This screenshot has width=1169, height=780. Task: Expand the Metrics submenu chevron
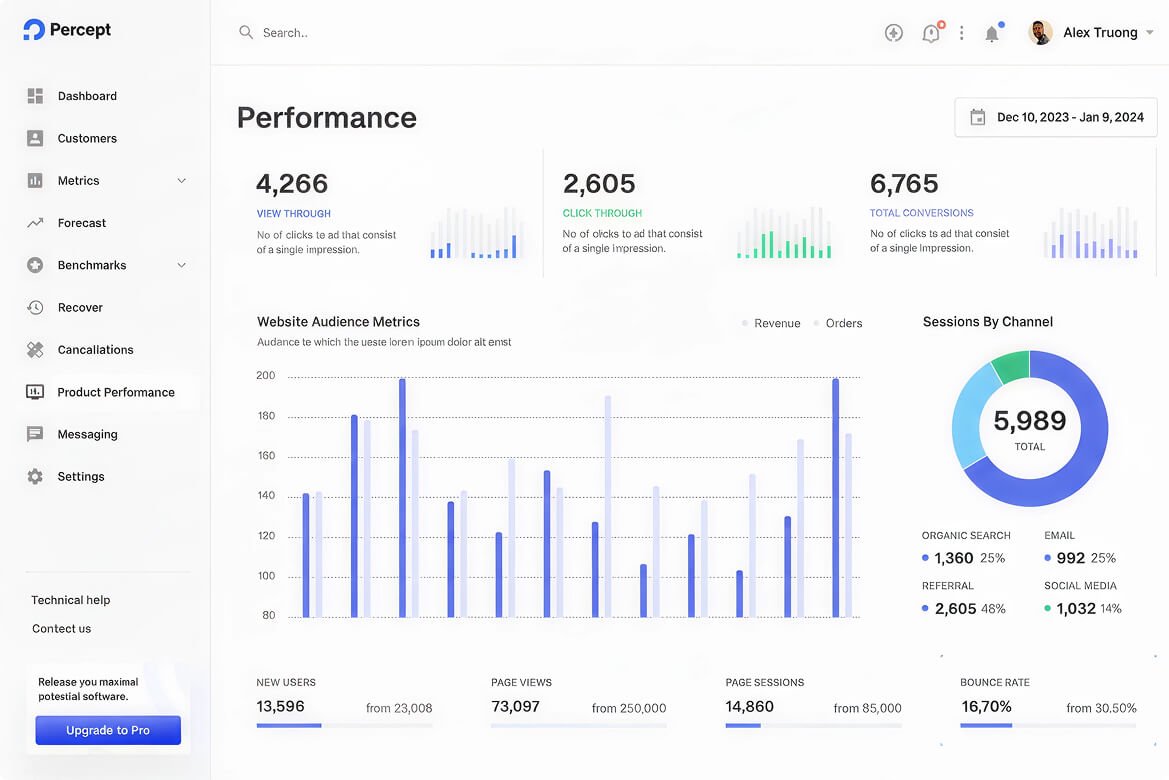(x=181, y=180)
